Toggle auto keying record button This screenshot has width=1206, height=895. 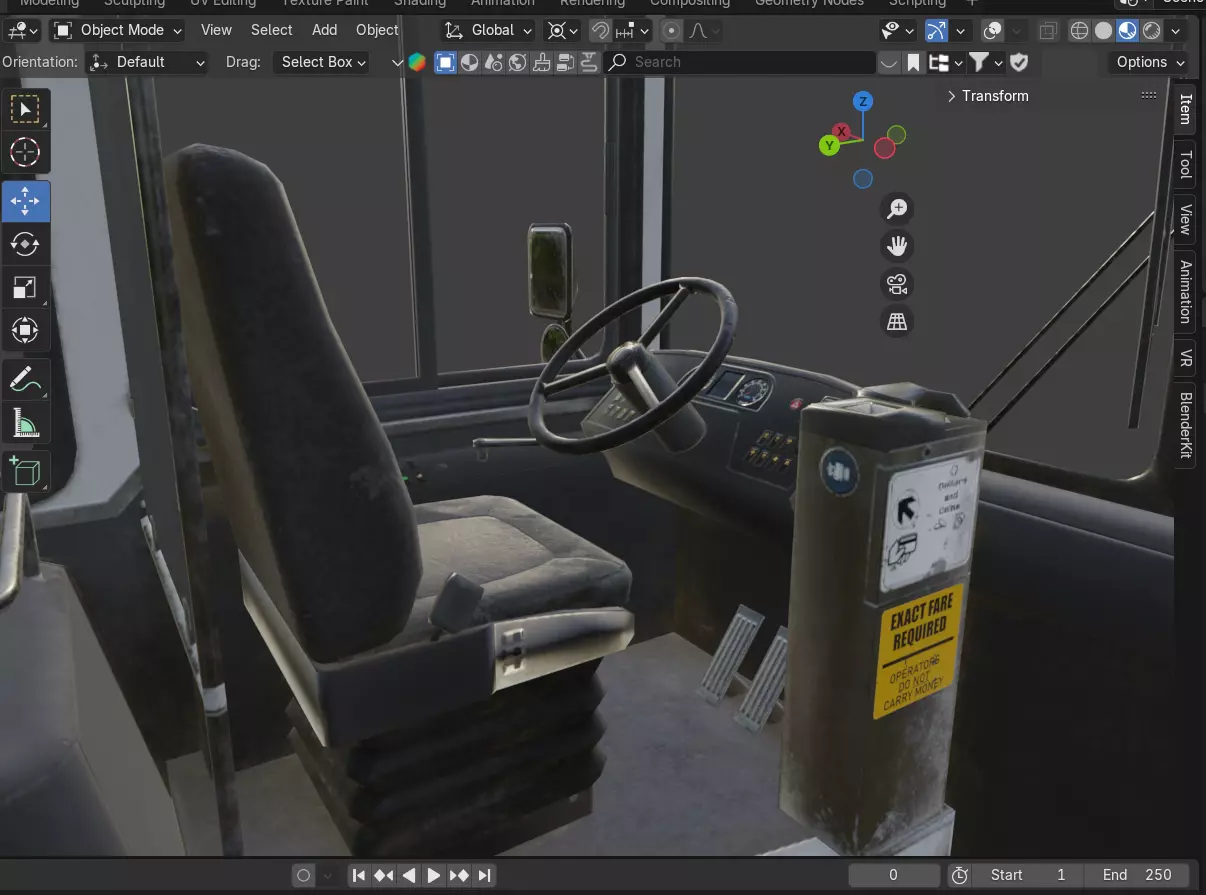(304, 875)
